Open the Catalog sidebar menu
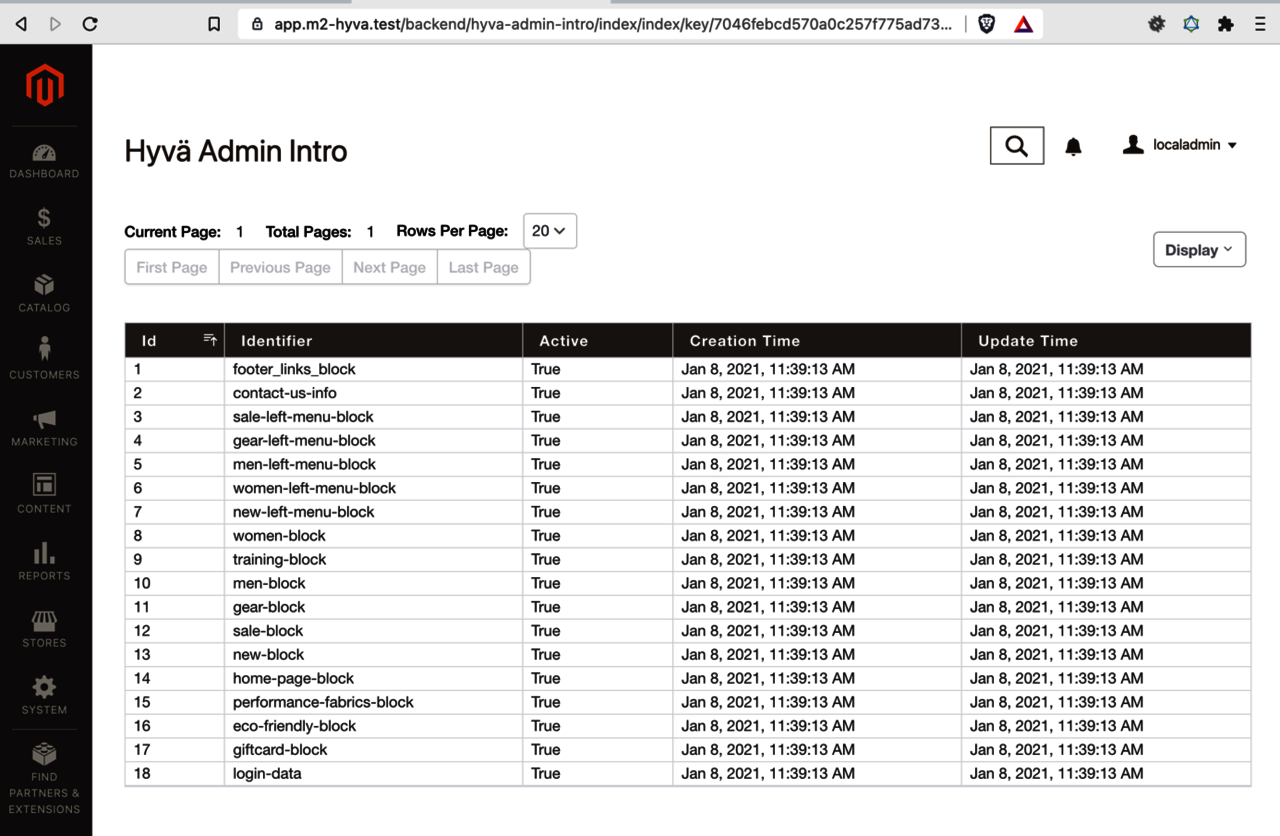The image size is (1280, 836). (x=44, y=294)
